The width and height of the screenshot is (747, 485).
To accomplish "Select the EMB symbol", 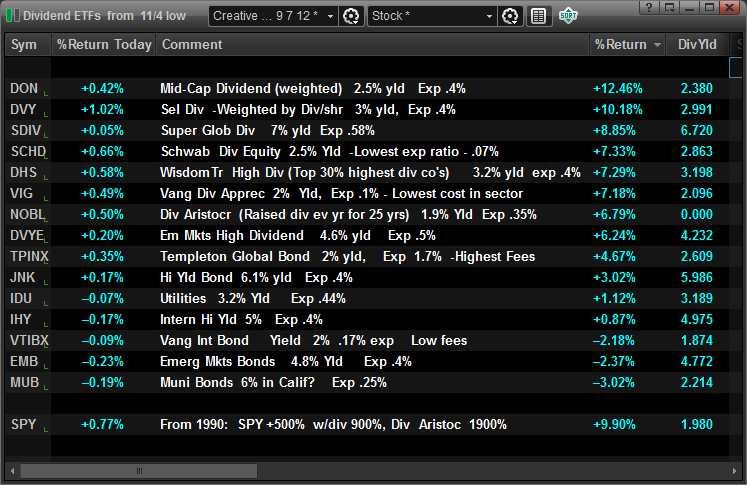I will pyautogui.click(x=24, y=361).
